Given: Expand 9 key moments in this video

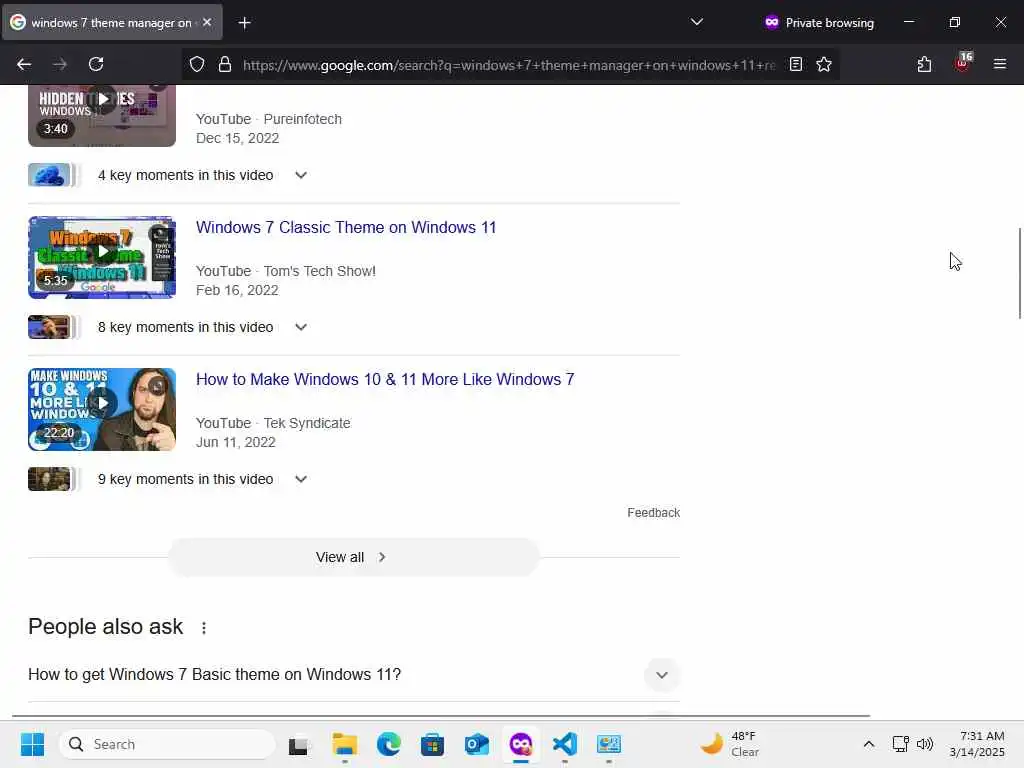Looking at the screenshot, I should [x=301, y=479].
